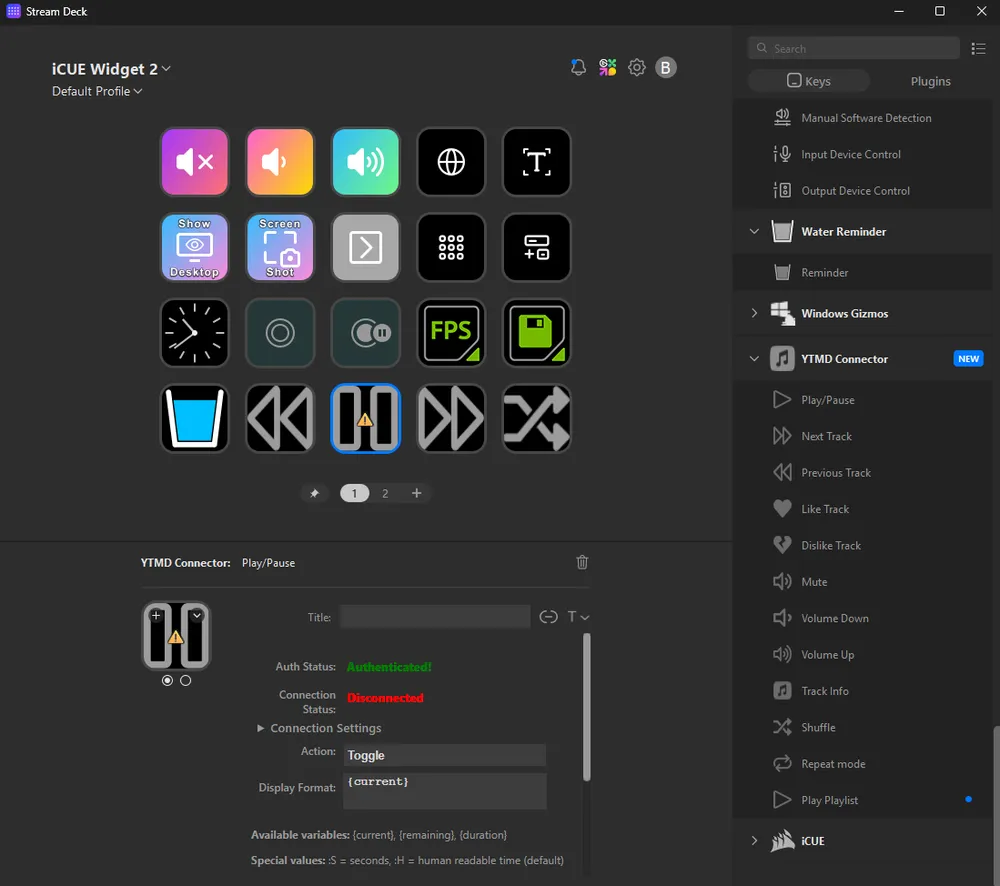Open key icon dropdown chevron on preview
This screenshot has height=886, width=1000.
point(196,616)
